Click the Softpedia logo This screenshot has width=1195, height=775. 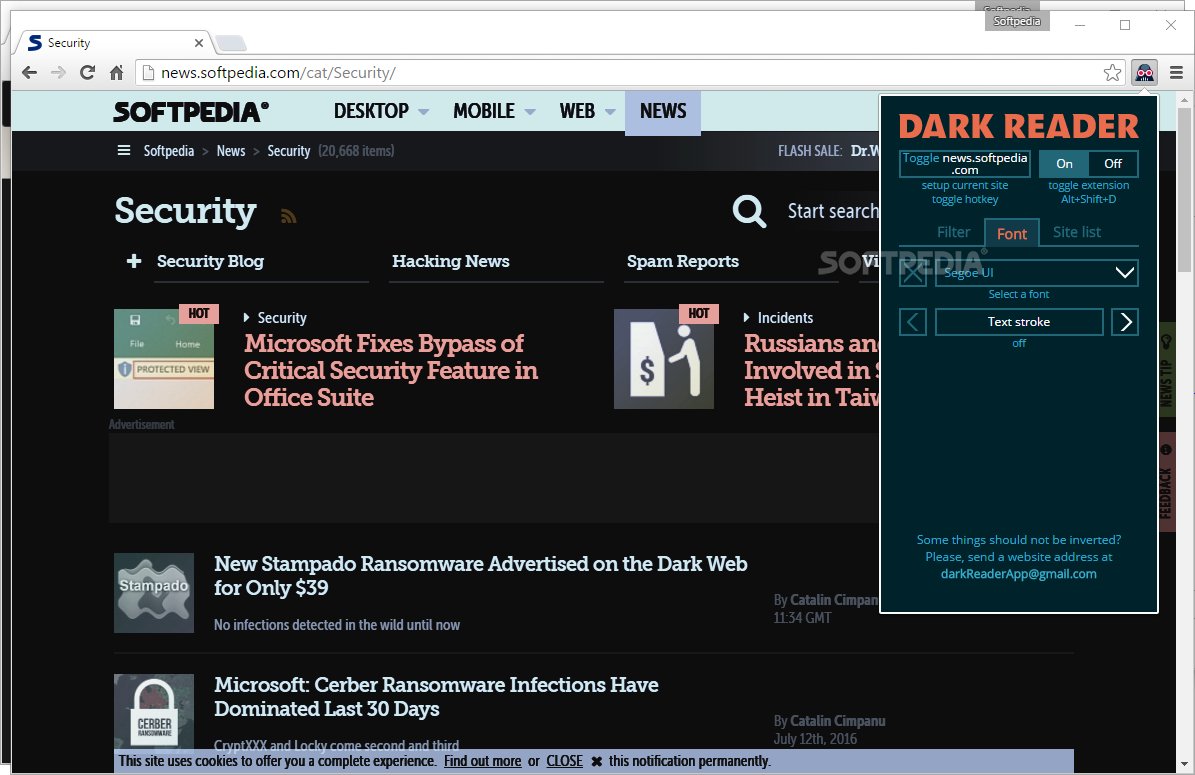pos(191,111)
